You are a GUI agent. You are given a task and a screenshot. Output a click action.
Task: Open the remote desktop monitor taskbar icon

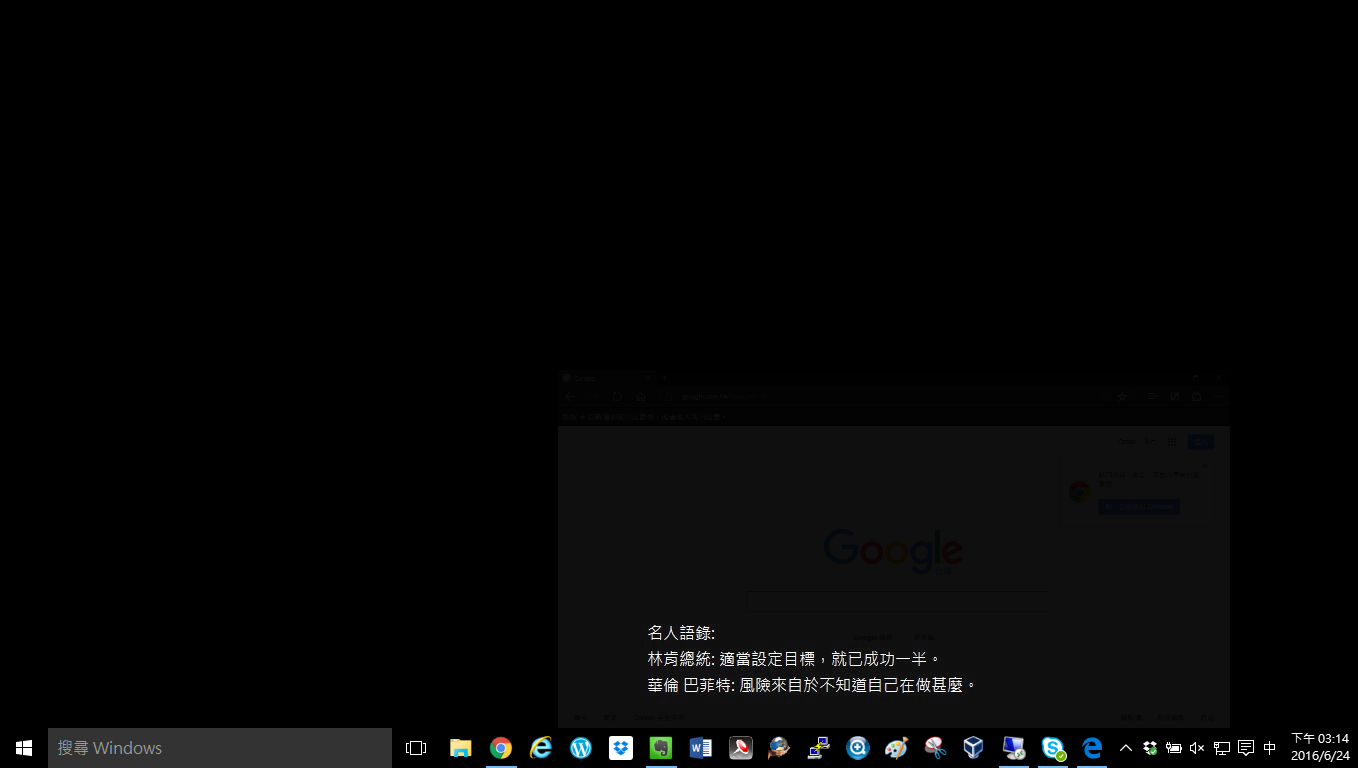[x=1013, y=748]
